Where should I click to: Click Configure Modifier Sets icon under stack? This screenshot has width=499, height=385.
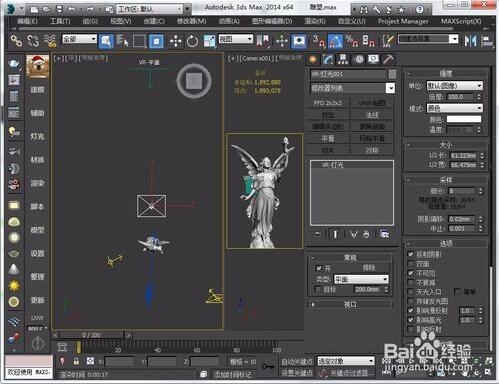point(384,234)
